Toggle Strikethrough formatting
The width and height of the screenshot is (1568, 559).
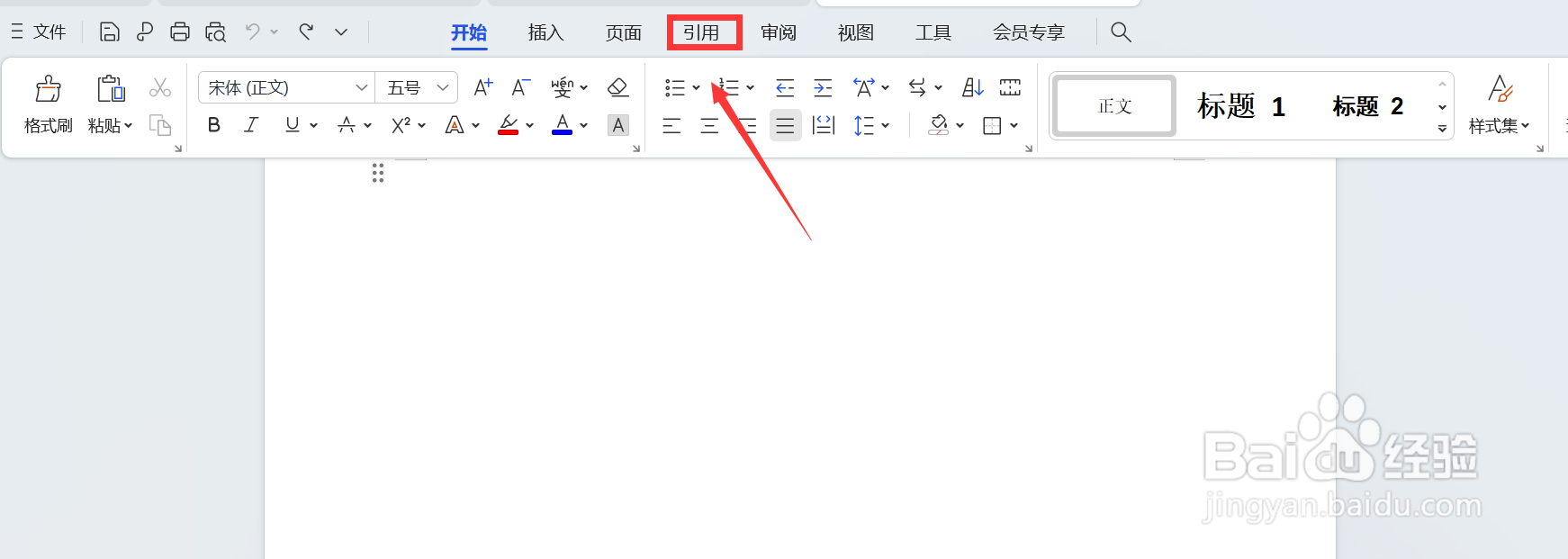click(x=347, y=125)
